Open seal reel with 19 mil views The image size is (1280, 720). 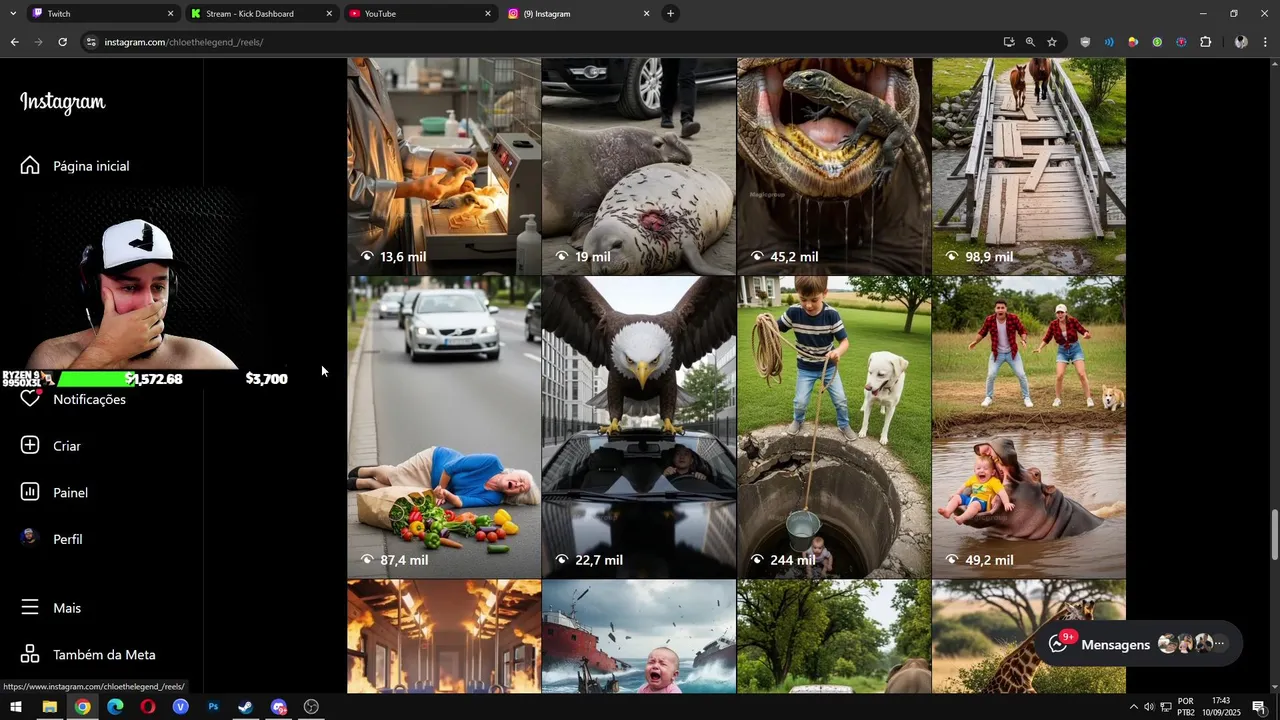(638, 166)
